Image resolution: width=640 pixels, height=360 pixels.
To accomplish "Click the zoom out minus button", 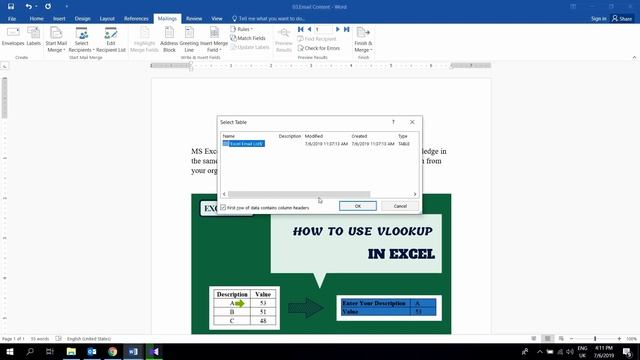I will pyautogui.click(x=571, y=339).
